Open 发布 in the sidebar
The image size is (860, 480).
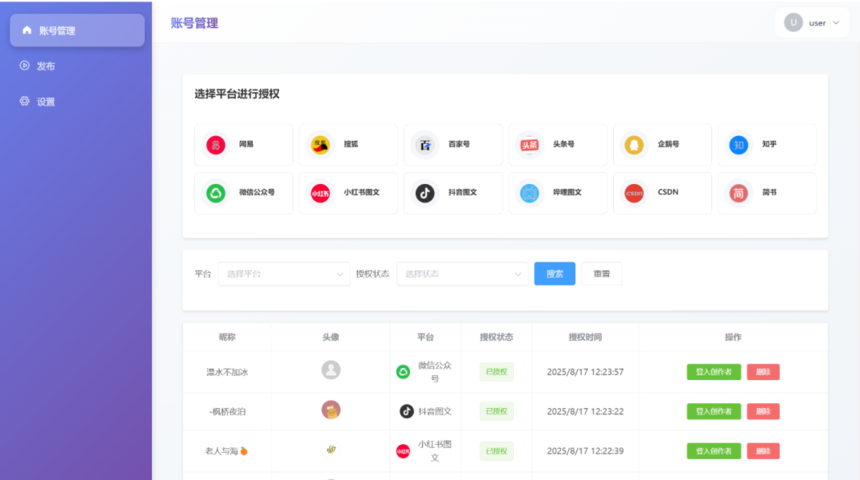point(77,66)
